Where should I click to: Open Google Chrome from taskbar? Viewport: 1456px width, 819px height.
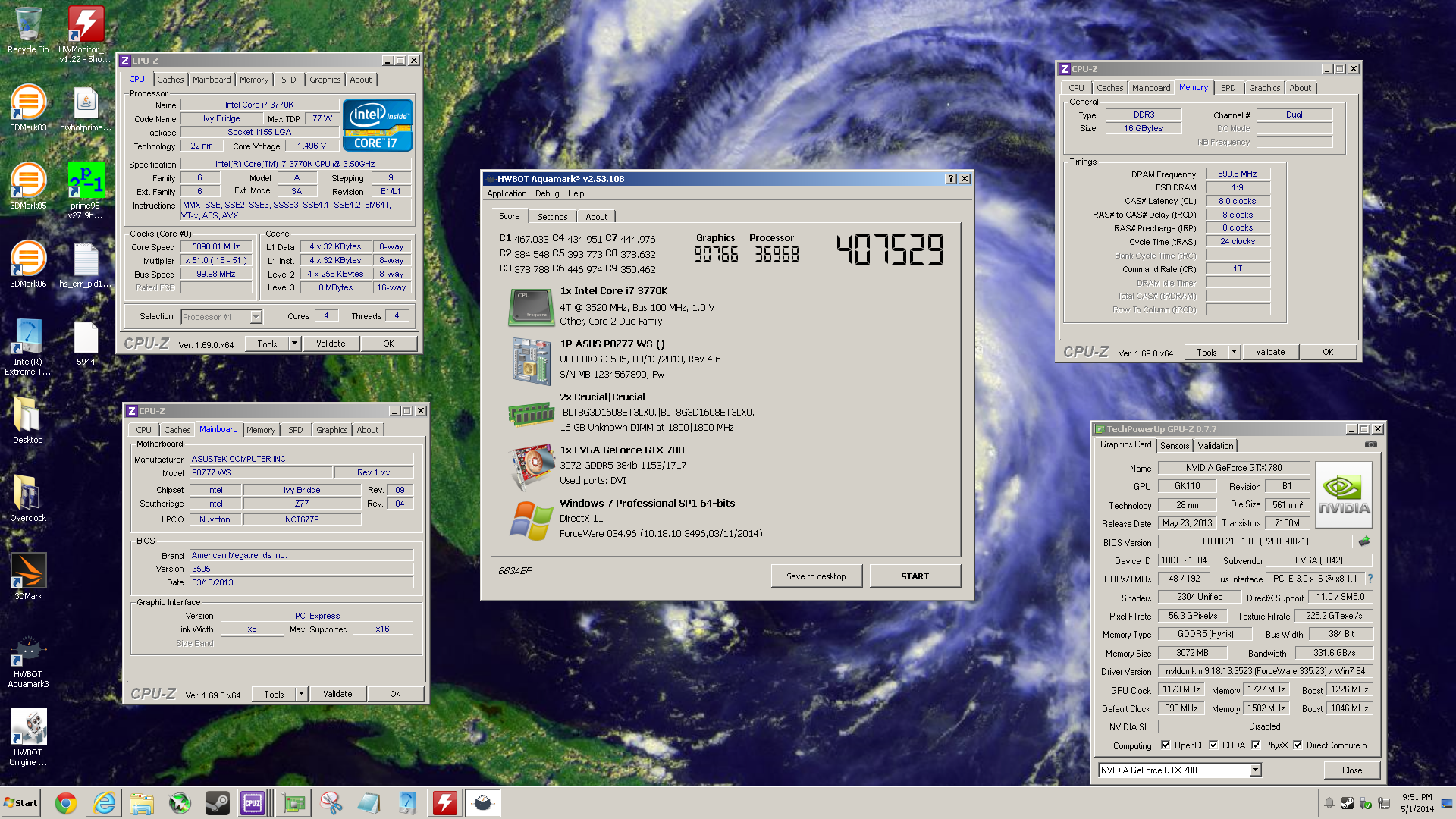[x=66, y=803]
